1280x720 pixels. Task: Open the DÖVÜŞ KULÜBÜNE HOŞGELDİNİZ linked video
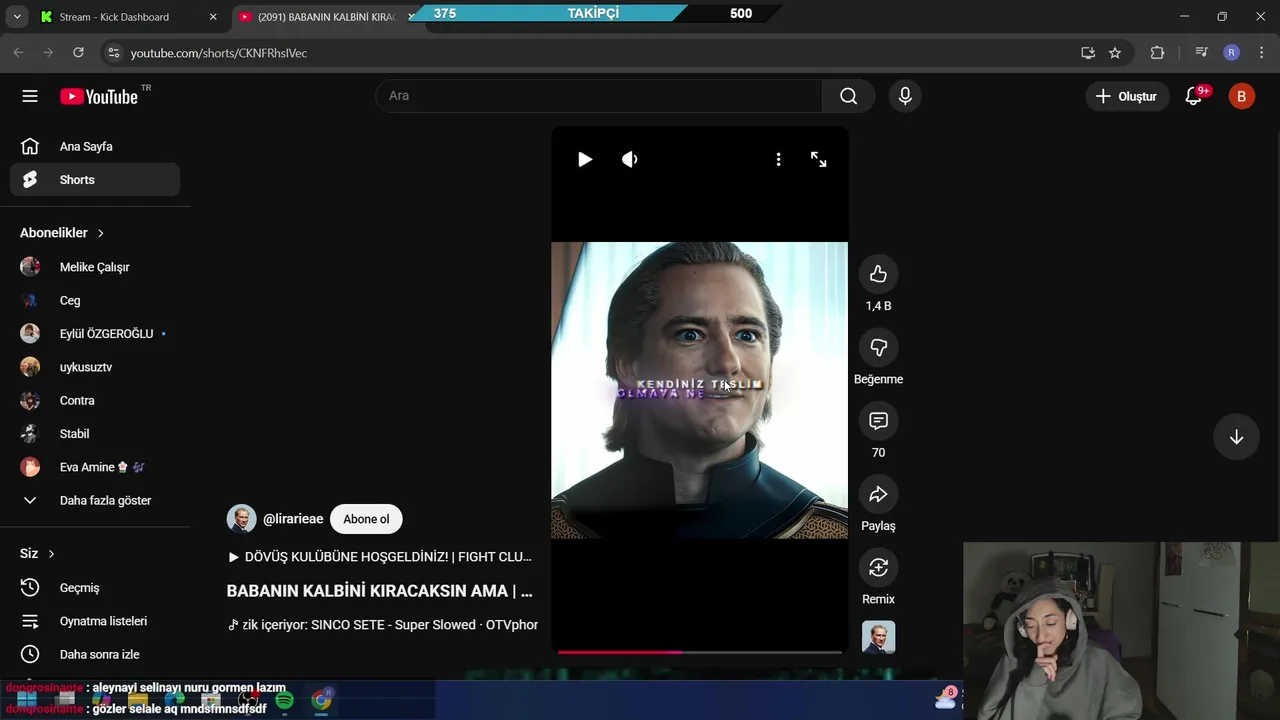380,557
